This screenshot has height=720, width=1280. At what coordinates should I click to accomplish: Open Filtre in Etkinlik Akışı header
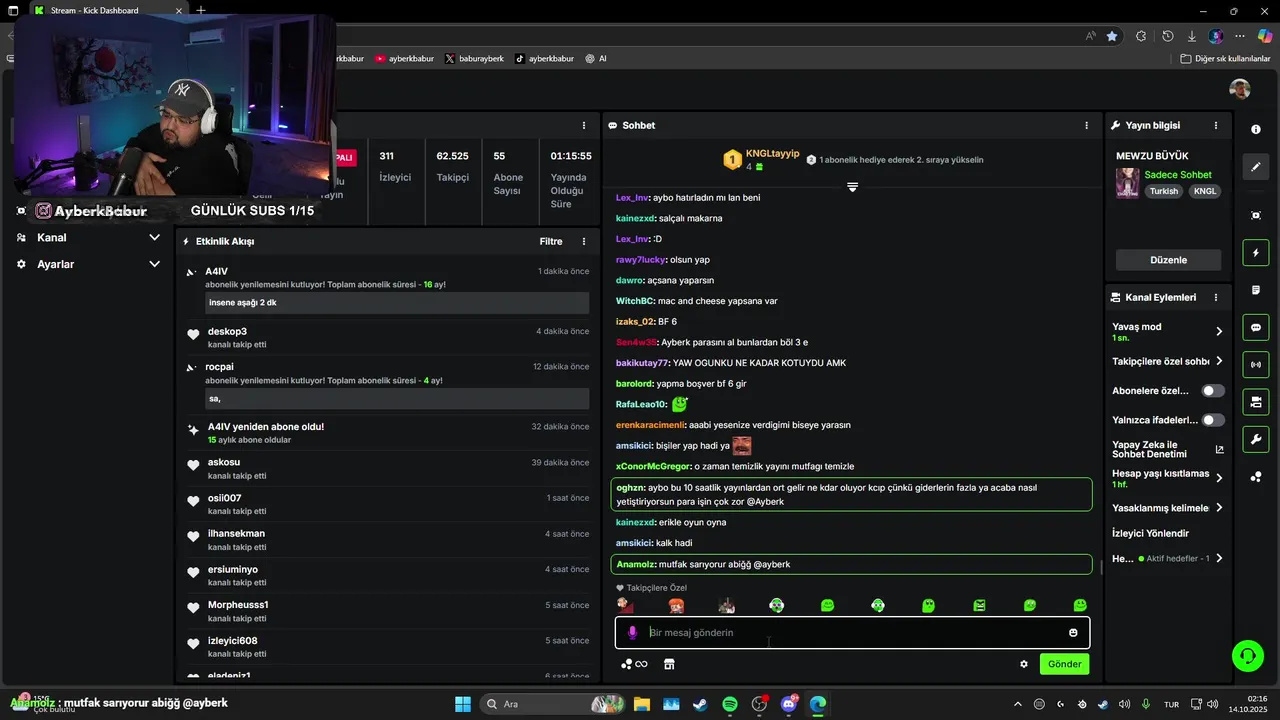[551, 241]
